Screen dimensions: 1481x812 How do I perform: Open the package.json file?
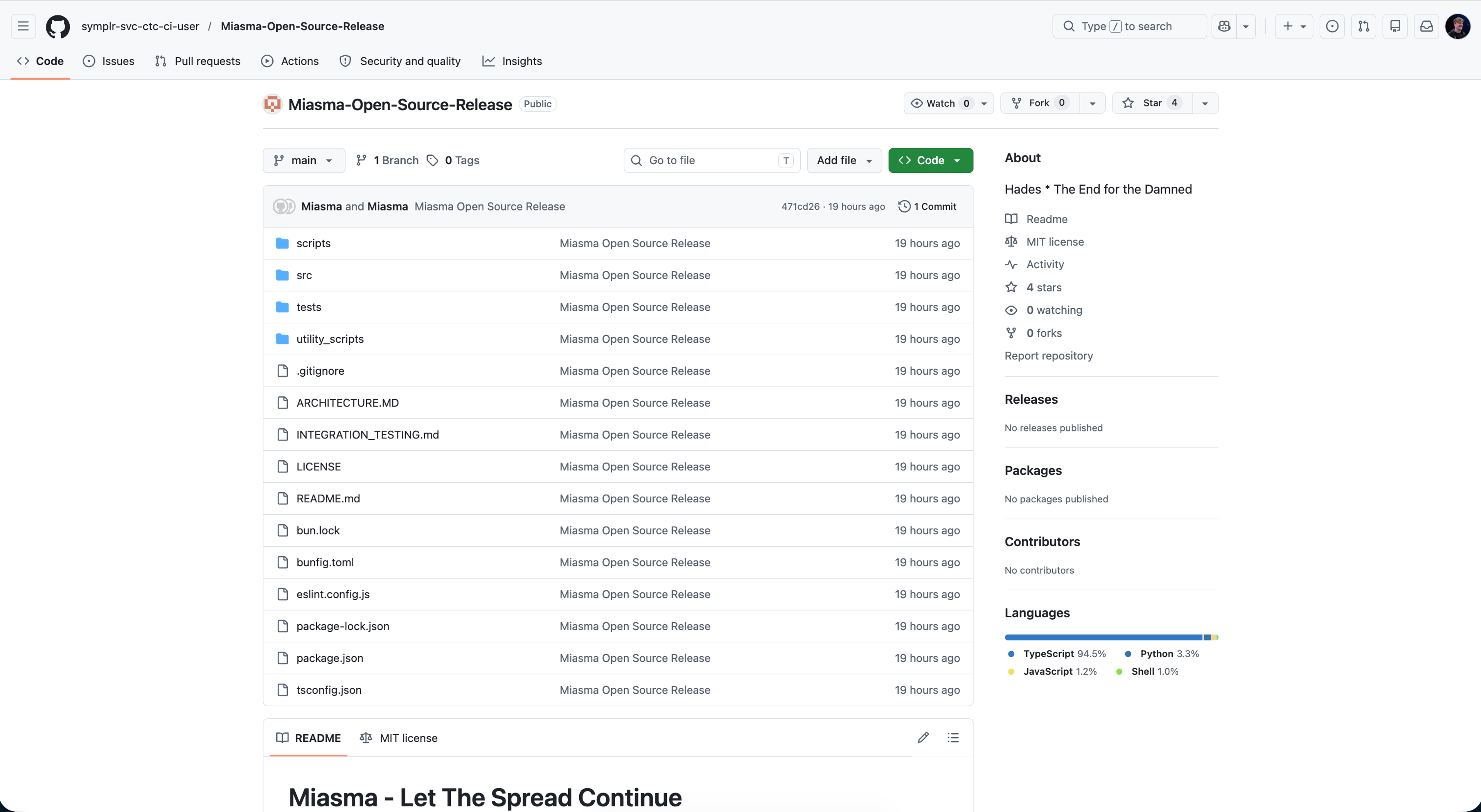[x=329, y=658]
